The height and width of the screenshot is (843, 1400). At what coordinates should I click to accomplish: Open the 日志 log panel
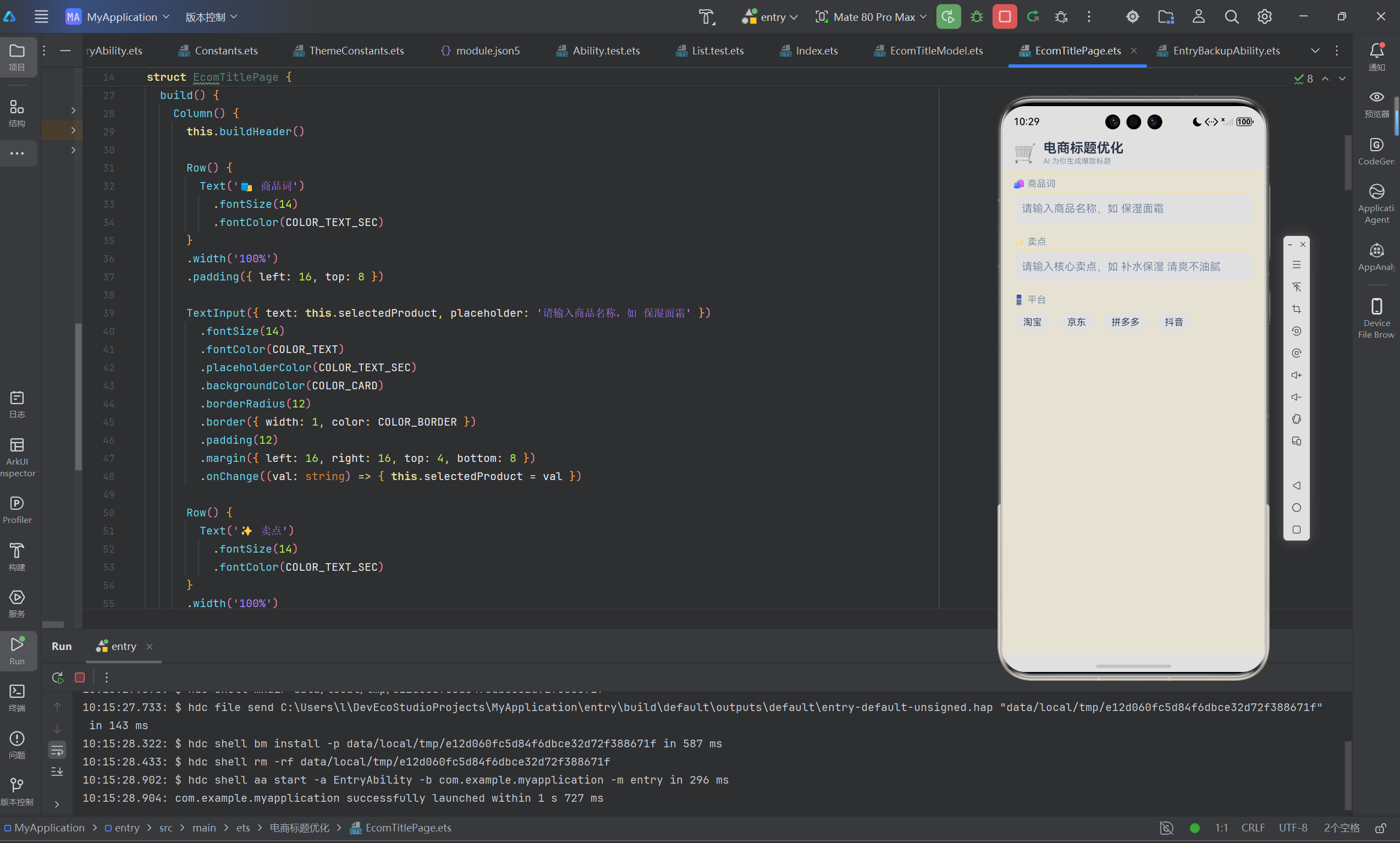point(17,405)
